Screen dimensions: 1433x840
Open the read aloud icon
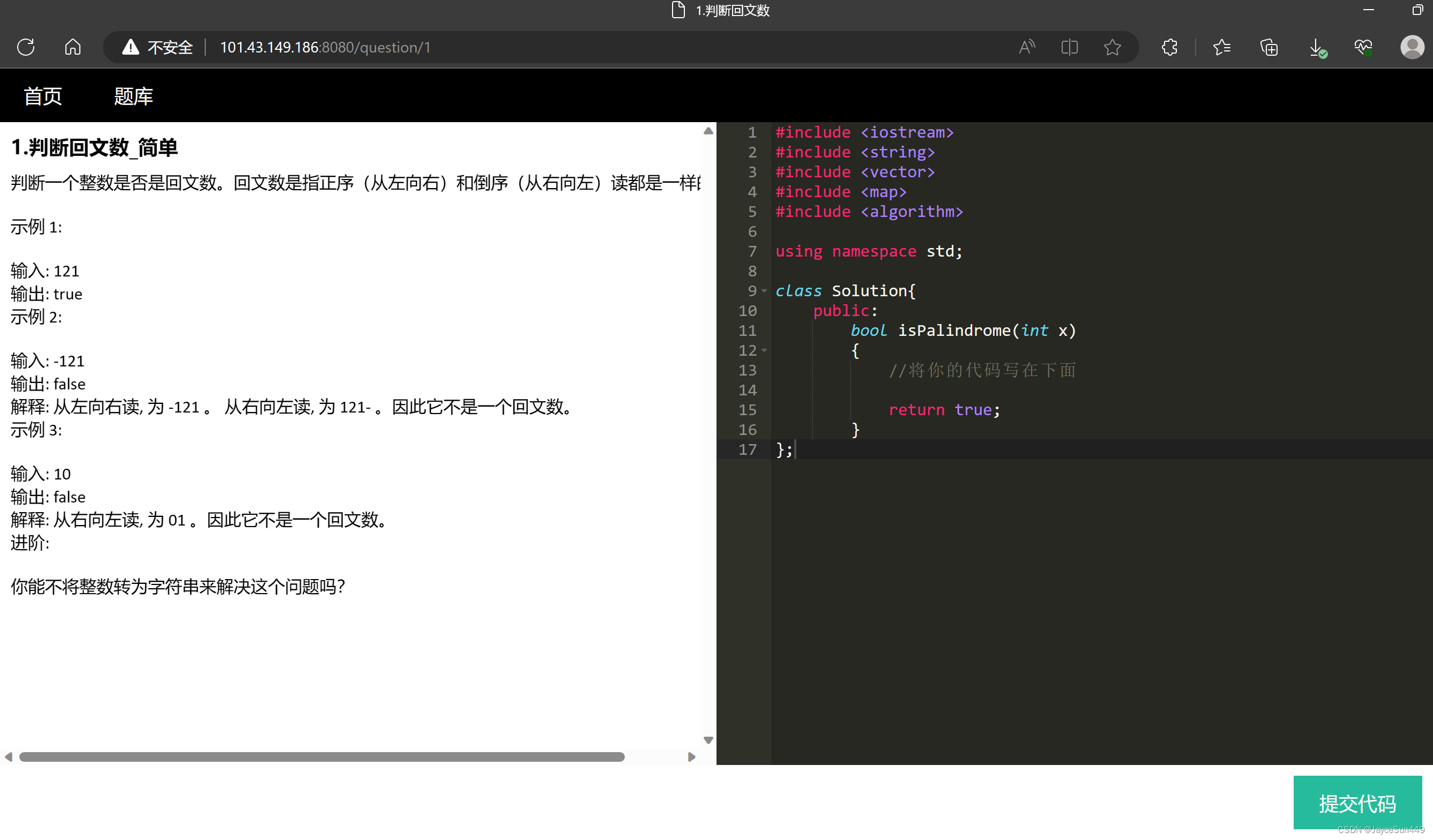(x=1027, y=47)
